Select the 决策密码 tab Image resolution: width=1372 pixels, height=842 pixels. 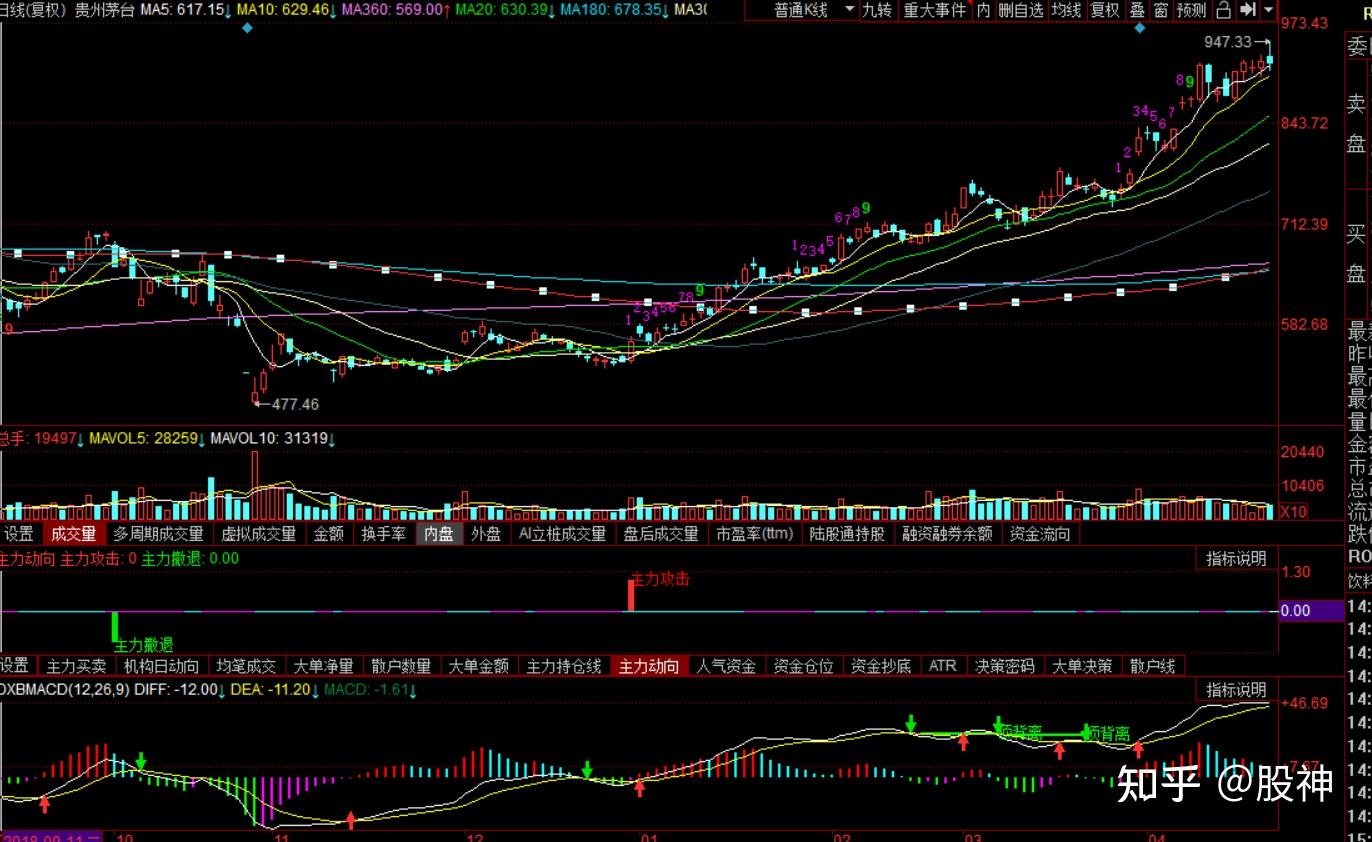(1005, 666)
